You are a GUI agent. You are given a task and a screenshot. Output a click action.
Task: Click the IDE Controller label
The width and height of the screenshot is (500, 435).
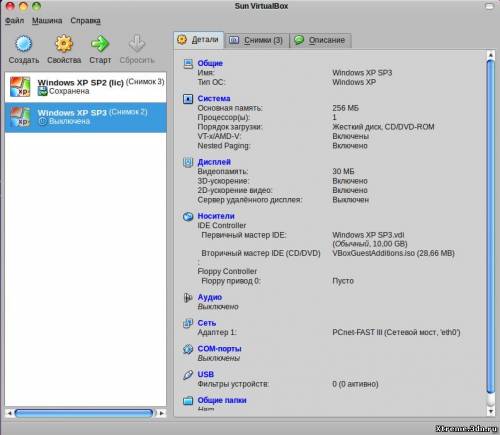coord(222,226)
